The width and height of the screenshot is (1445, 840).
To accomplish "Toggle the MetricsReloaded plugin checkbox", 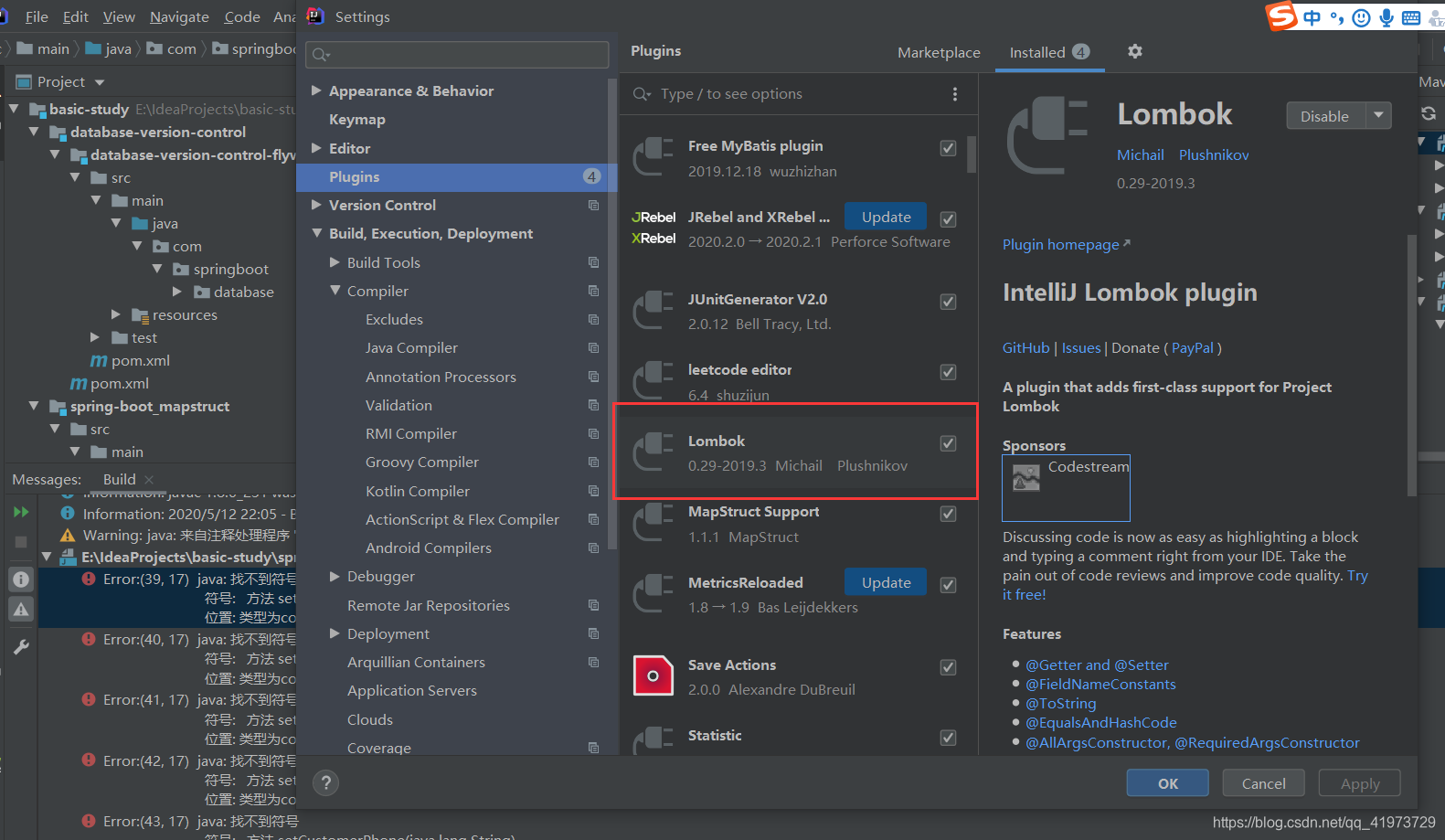I will click(x=949, y=585).
